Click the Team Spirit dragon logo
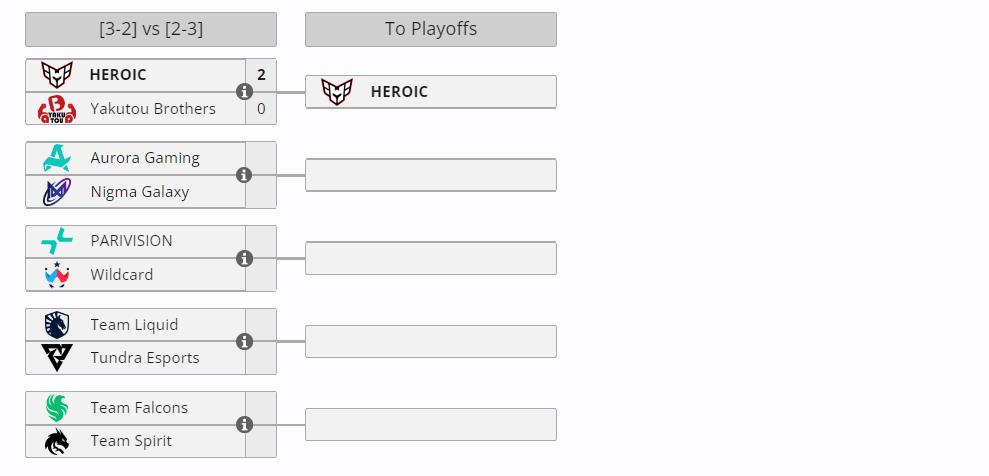Screen dimensions: 989x476 click(x=57, y=441)
